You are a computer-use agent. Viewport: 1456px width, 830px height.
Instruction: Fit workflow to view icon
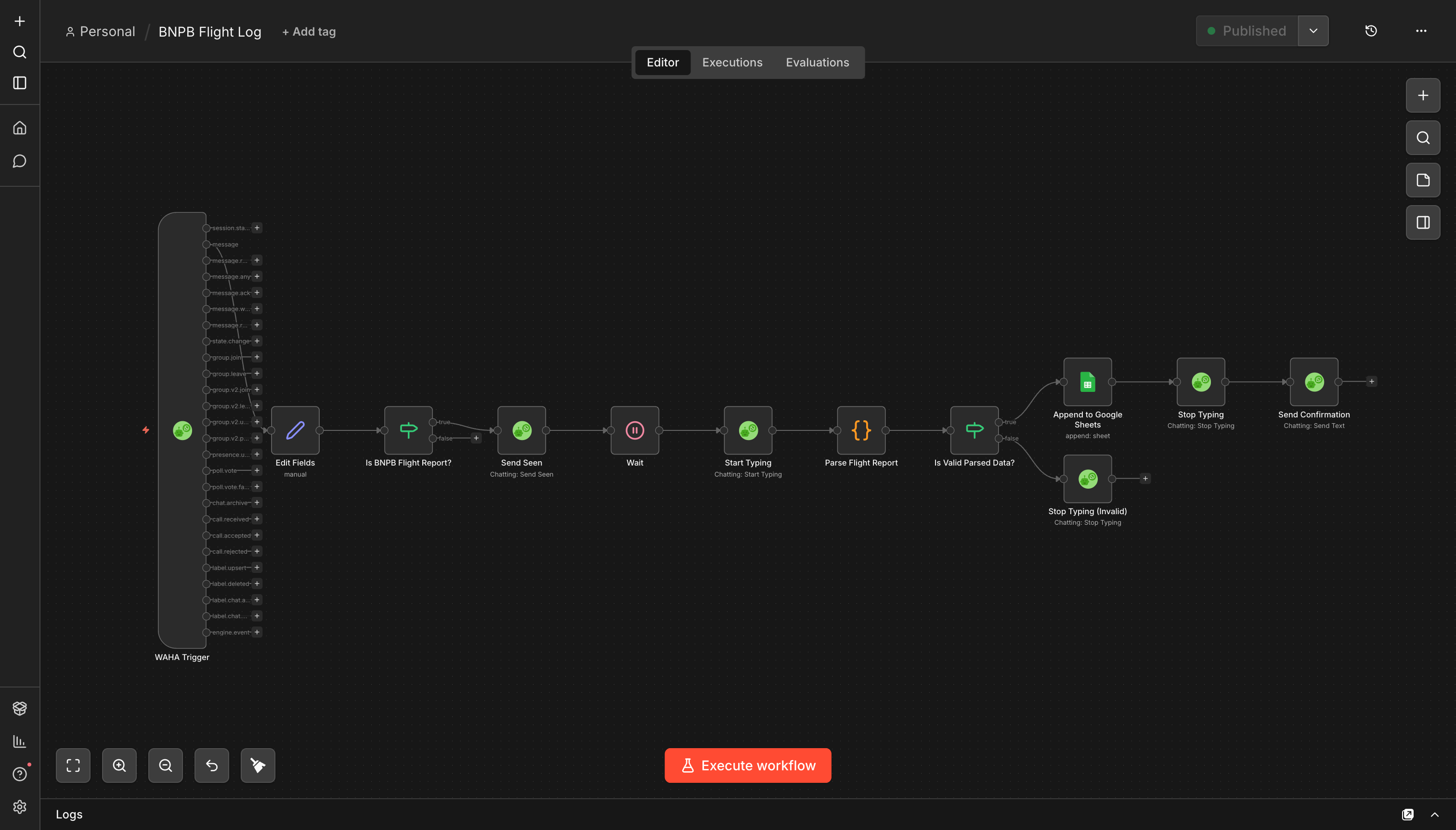[x=73, y=765]
